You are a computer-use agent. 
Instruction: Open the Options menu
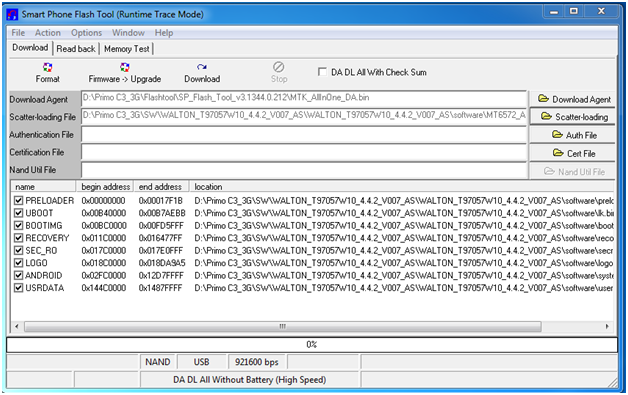pyautogui.click(x=86, y=33)
